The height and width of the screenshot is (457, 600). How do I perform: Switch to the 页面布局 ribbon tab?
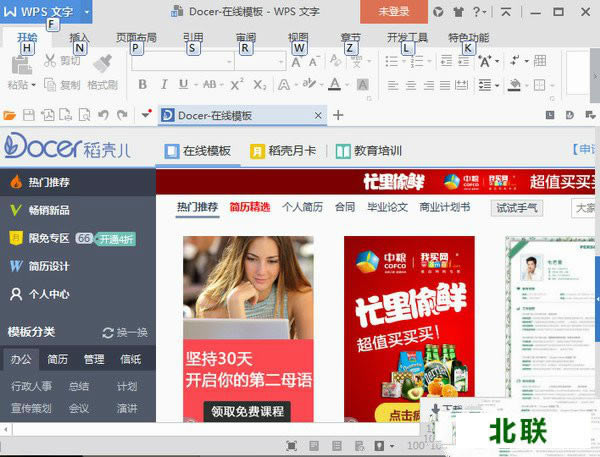click(136, 37)
